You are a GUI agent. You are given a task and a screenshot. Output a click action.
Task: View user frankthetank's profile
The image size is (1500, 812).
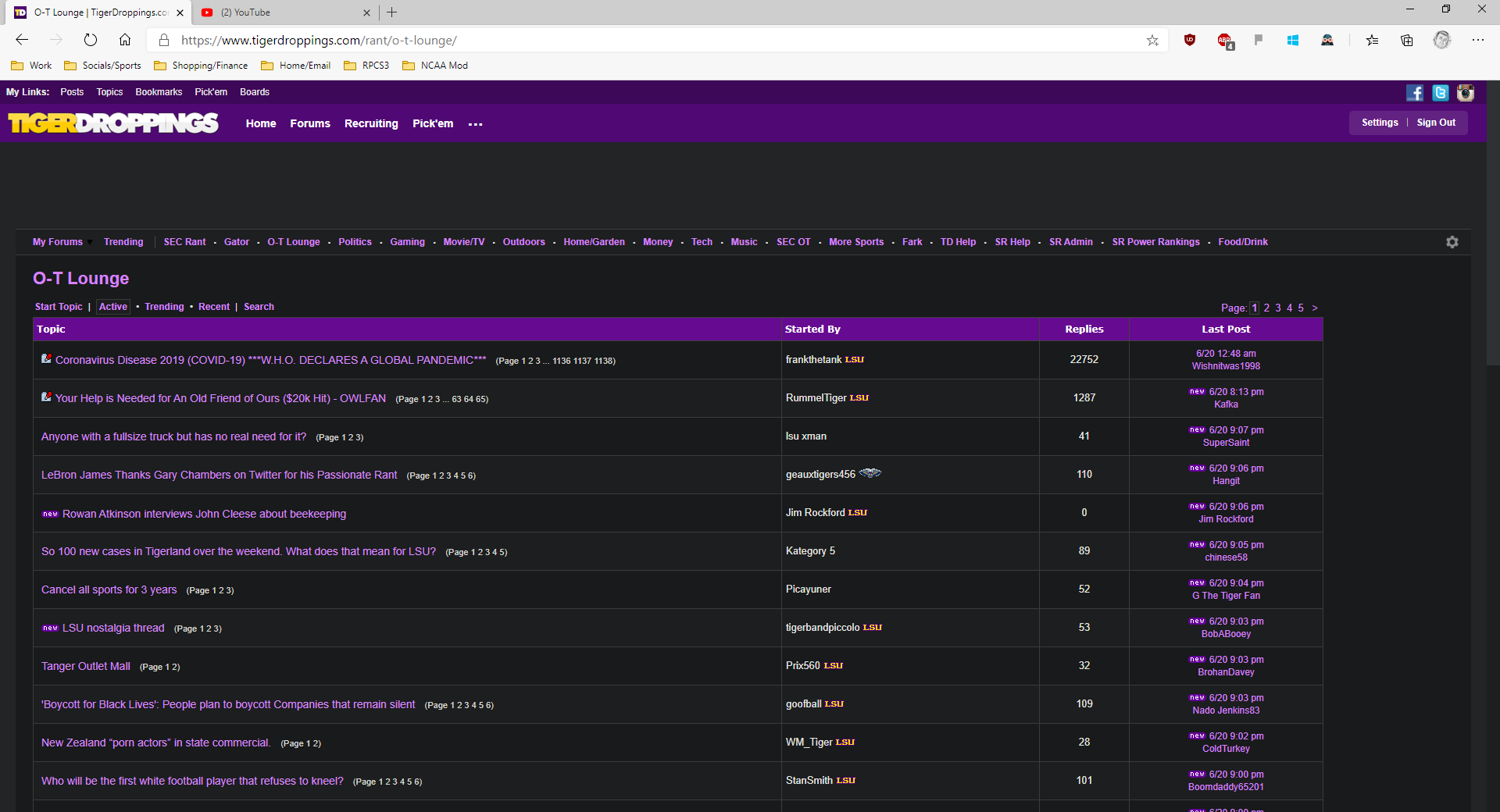pos(813,359)
